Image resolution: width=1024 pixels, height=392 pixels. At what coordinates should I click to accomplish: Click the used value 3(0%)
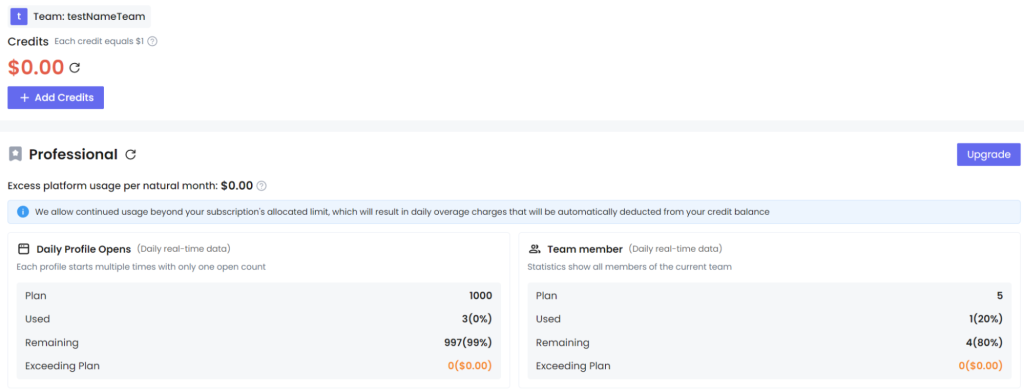point(477,319)
